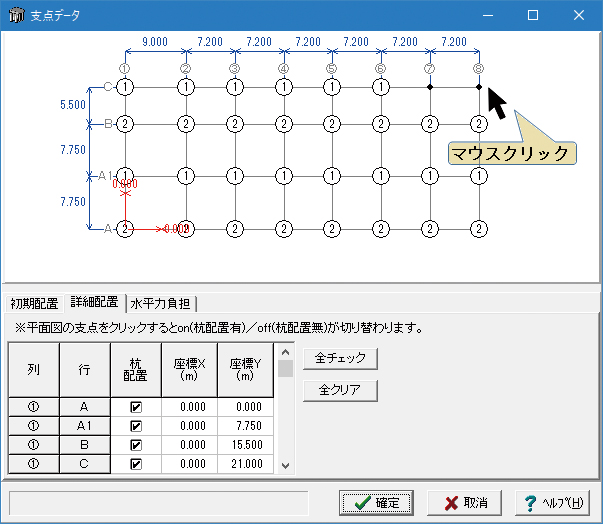Screen dimensions: 603x524
Task: Click off-state support at column 8 row C
Action: pyautogui.click(x=479, y=87)
